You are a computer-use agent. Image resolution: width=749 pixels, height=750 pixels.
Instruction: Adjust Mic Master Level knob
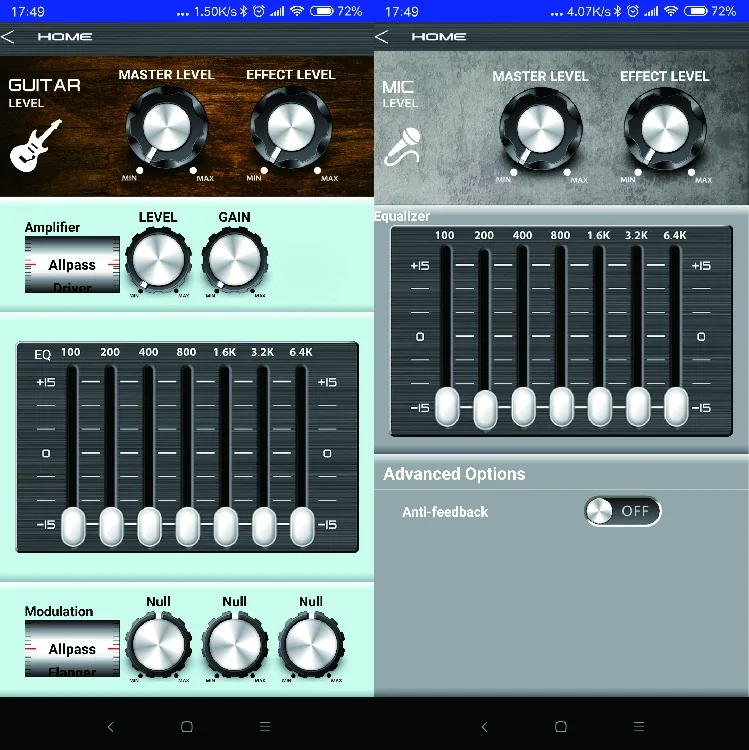[540, 129]
